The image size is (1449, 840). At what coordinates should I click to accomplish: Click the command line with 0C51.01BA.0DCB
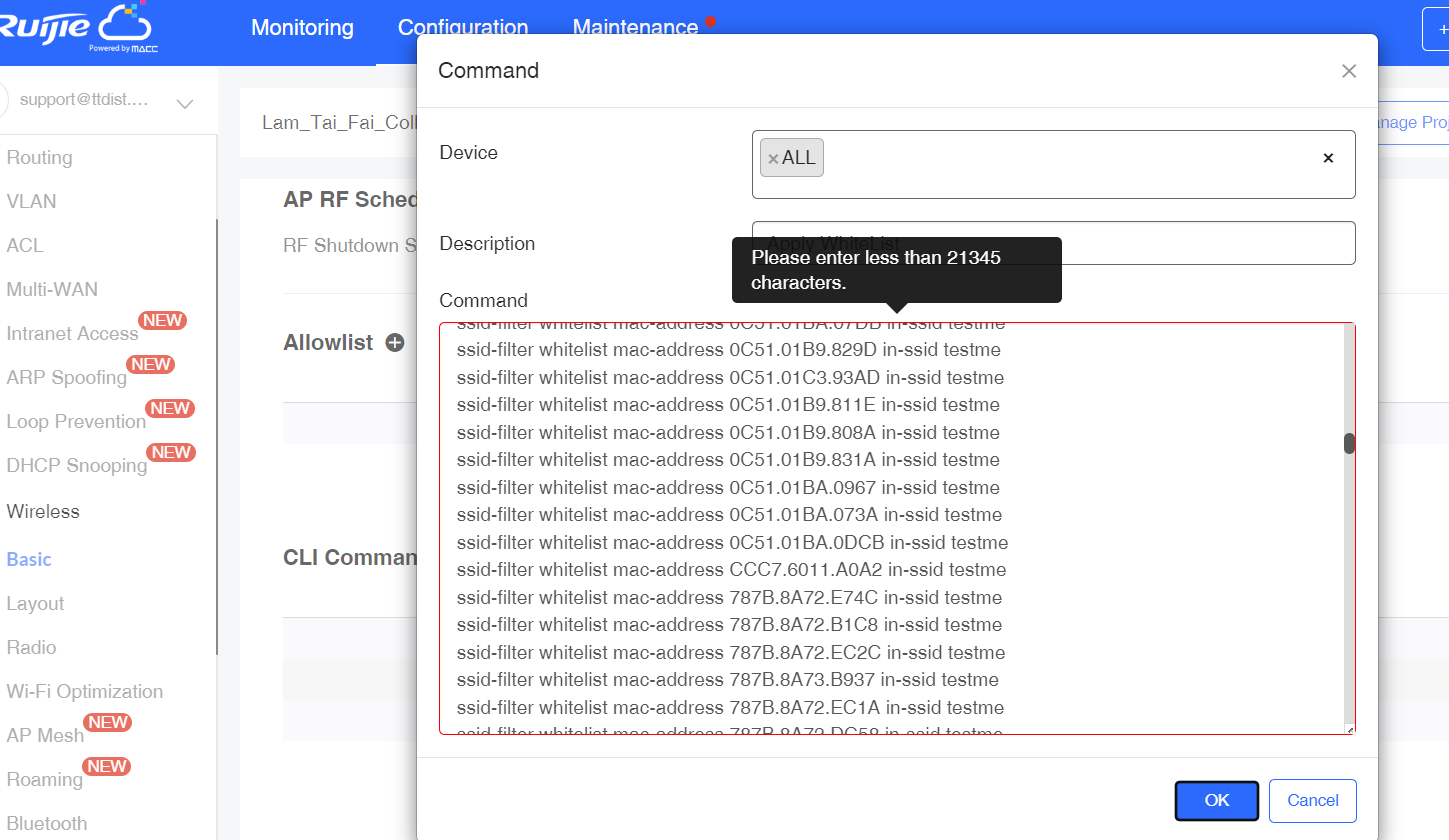pyautogui.click(x=732, y=543)
